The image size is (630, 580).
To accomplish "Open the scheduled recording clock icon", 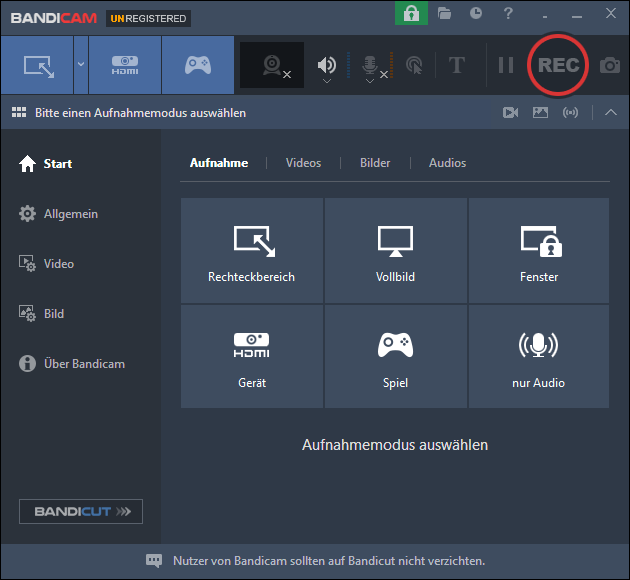I will (x=476, y=14).
